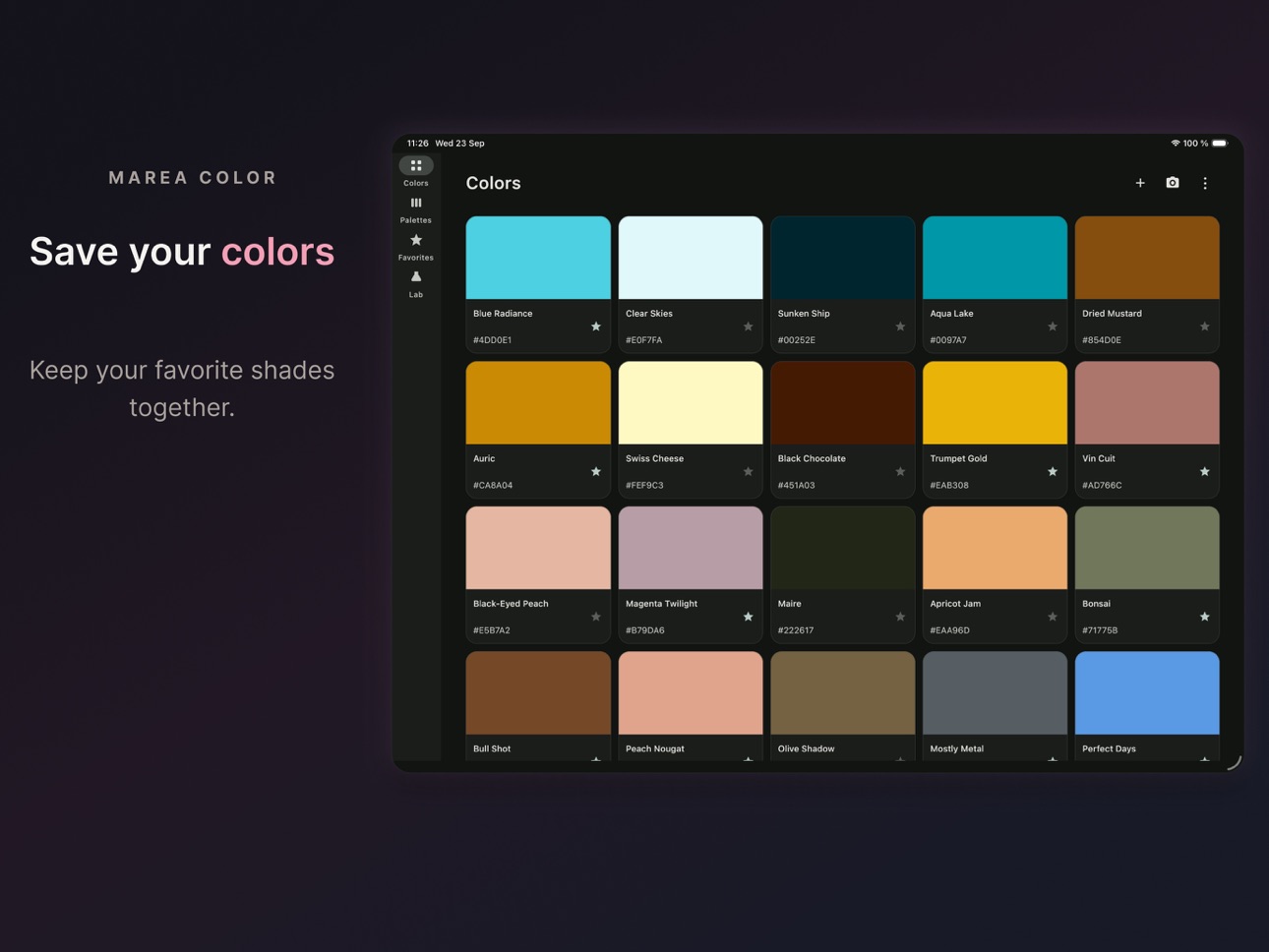The image size is (1269, 952).
Task: Click the 11:26 clock in status bar
Action: 418,144
